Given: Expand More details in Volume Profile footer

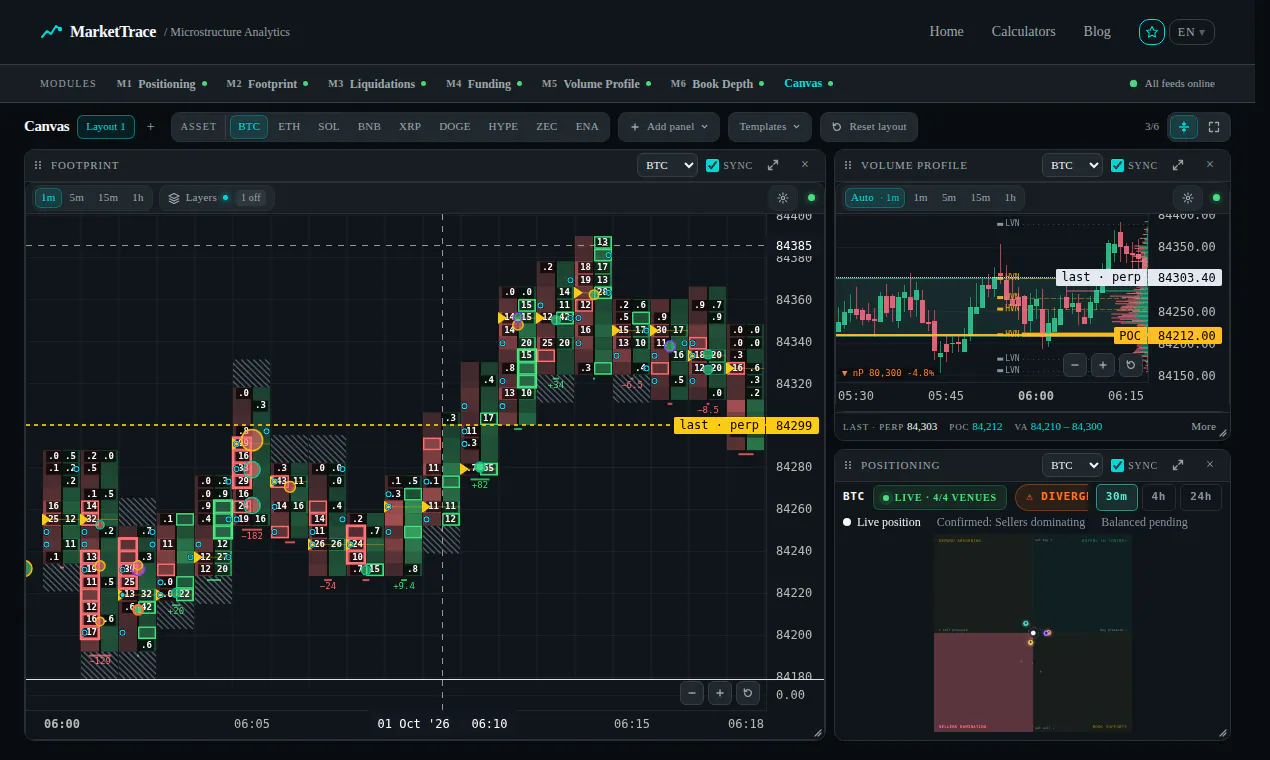Looking at the screenshot, I should (1203, 427).
